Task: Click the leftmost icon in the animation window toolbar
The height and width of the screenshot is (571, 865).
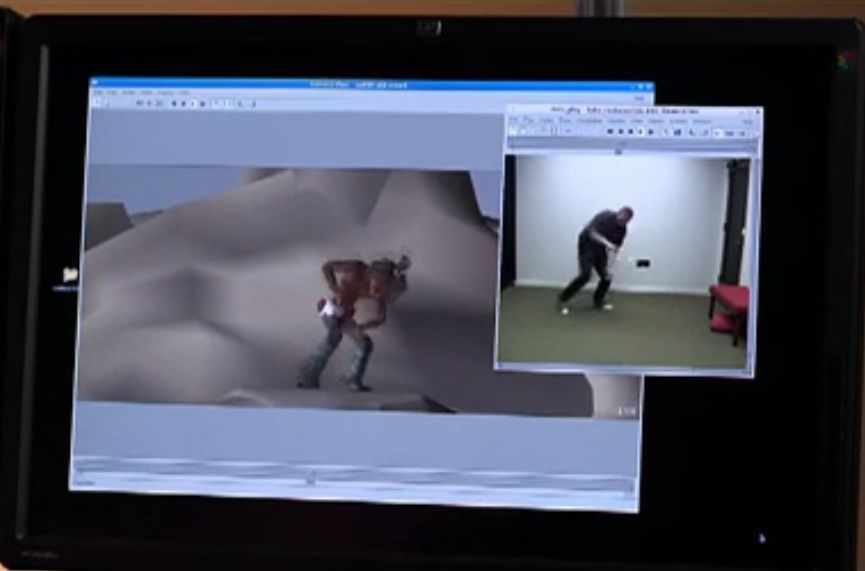Action: [99, 103]
